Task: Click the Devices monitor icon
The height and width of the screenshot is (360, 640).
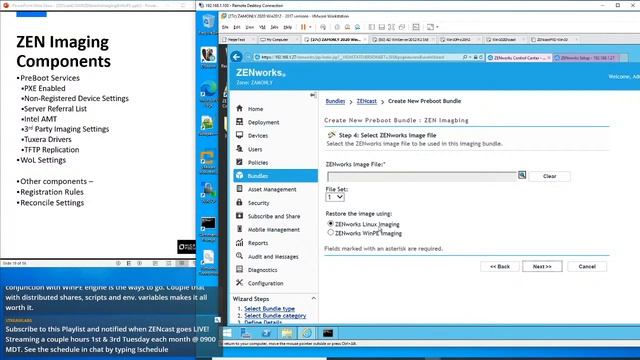Action: coord(240,135)
